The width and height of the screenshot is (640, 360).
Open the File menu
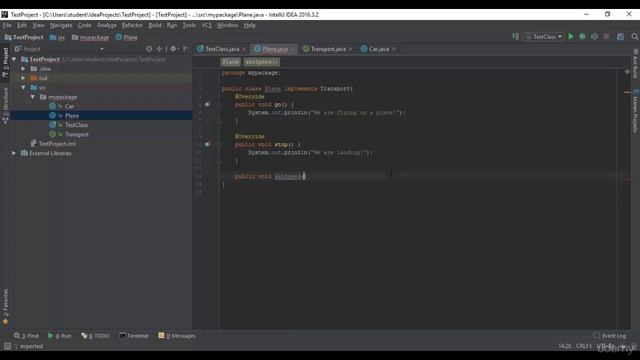point(7,25)
